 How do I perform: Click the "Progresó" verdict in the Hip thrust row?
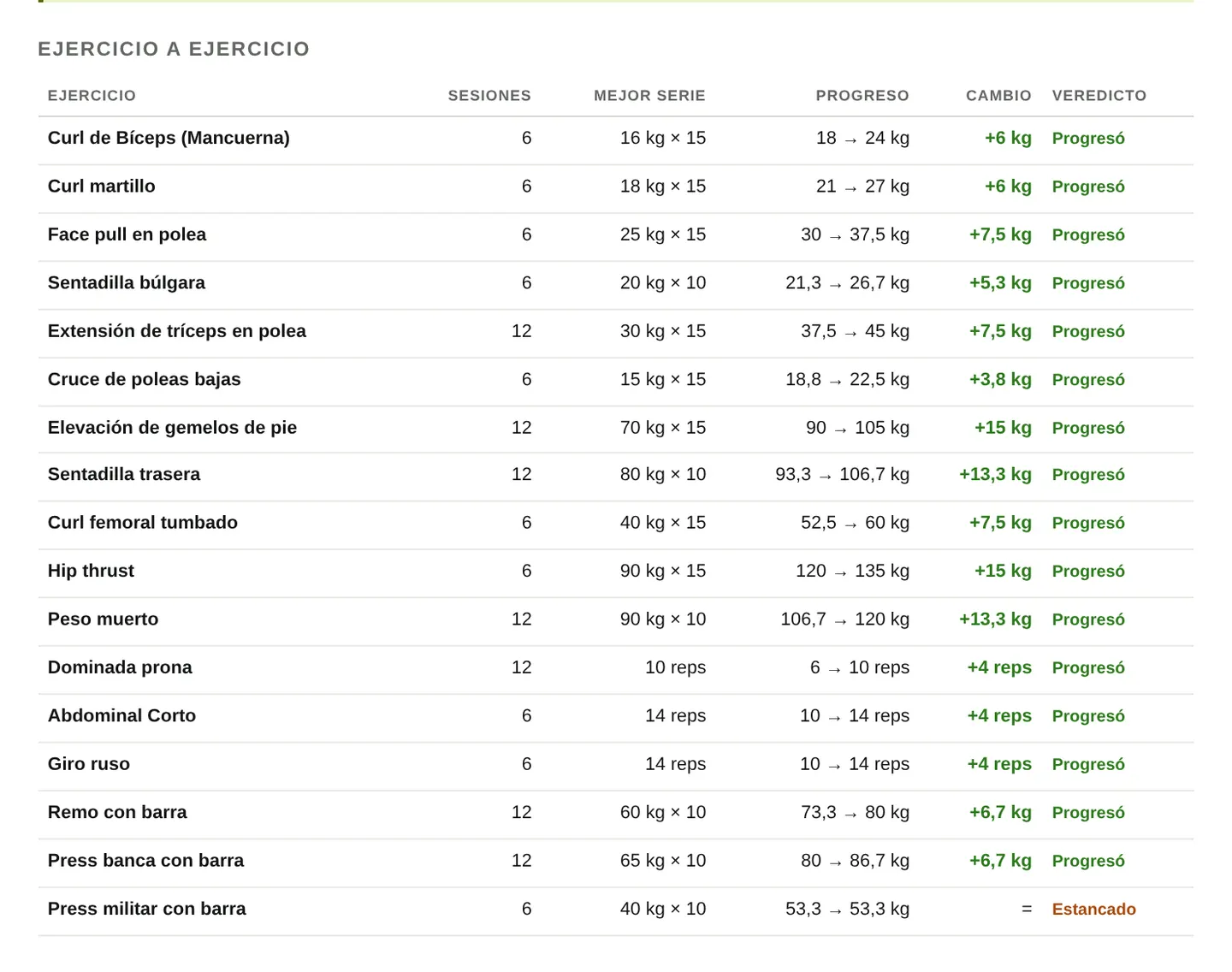click(1088, 571)
